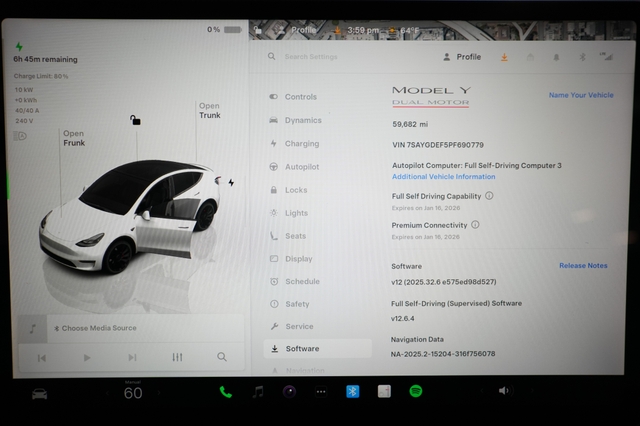Open Additional Vehicle Information link
The image size is (640, 426).
click(444, 177)
